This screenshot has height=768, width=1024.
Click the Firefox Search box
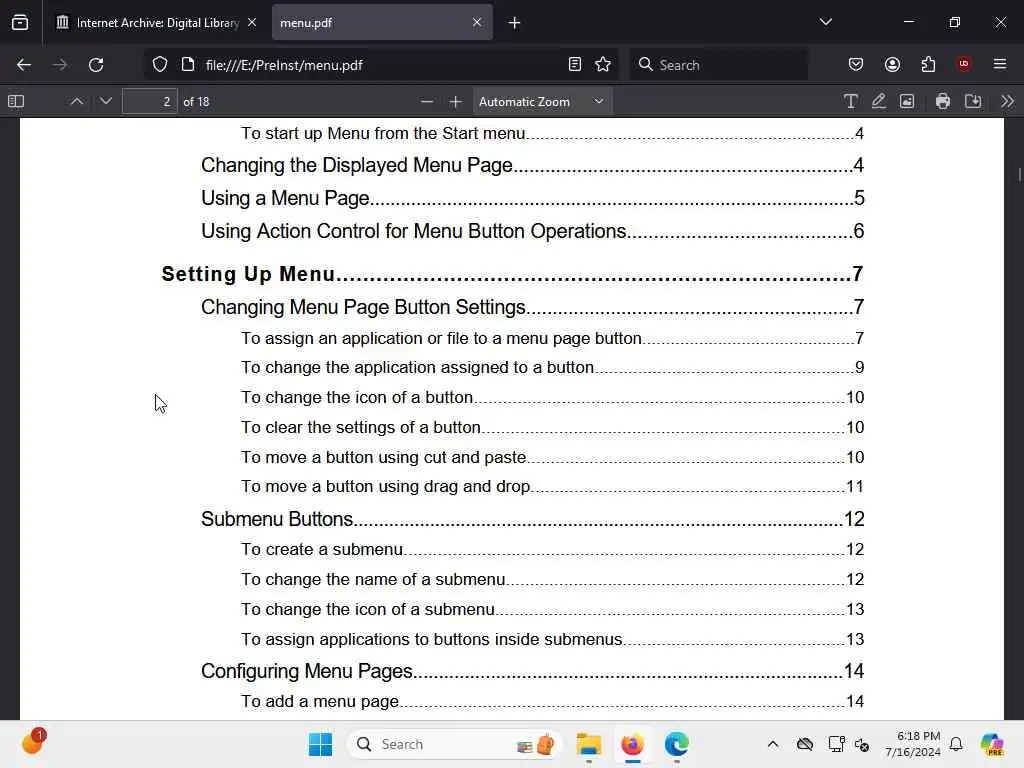718,65
